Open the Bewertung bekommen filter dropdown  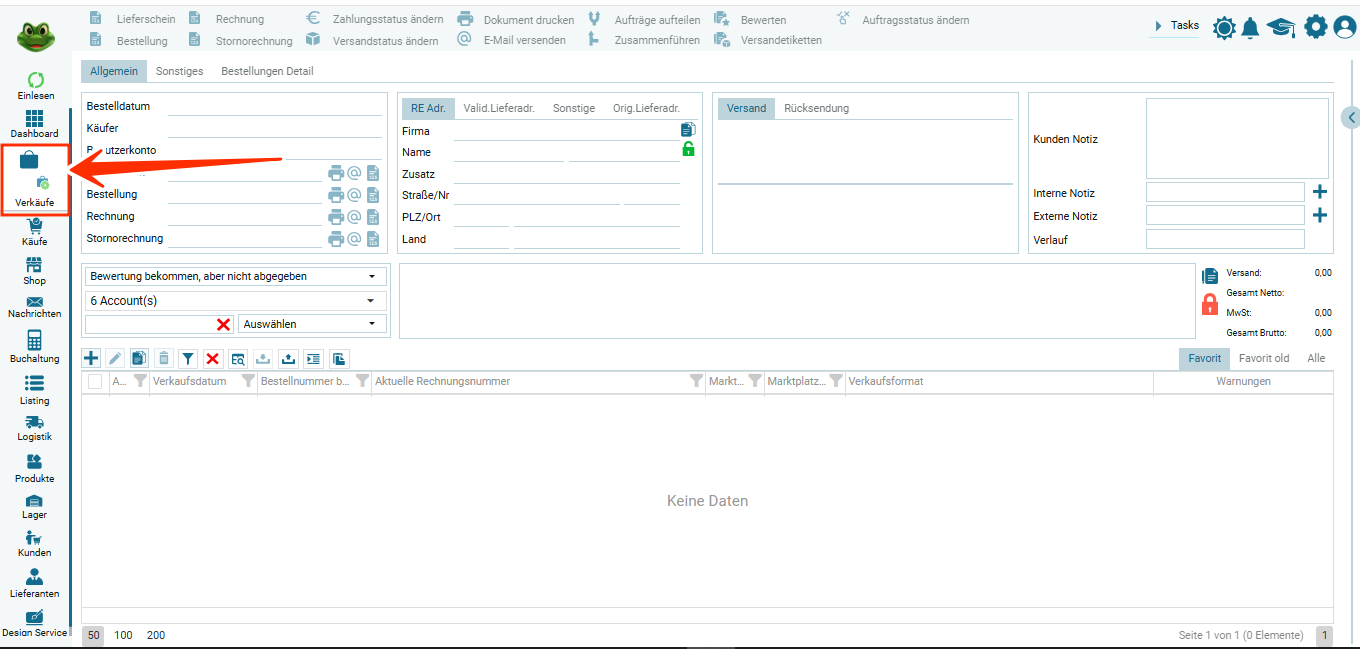(x=237, y=276)
